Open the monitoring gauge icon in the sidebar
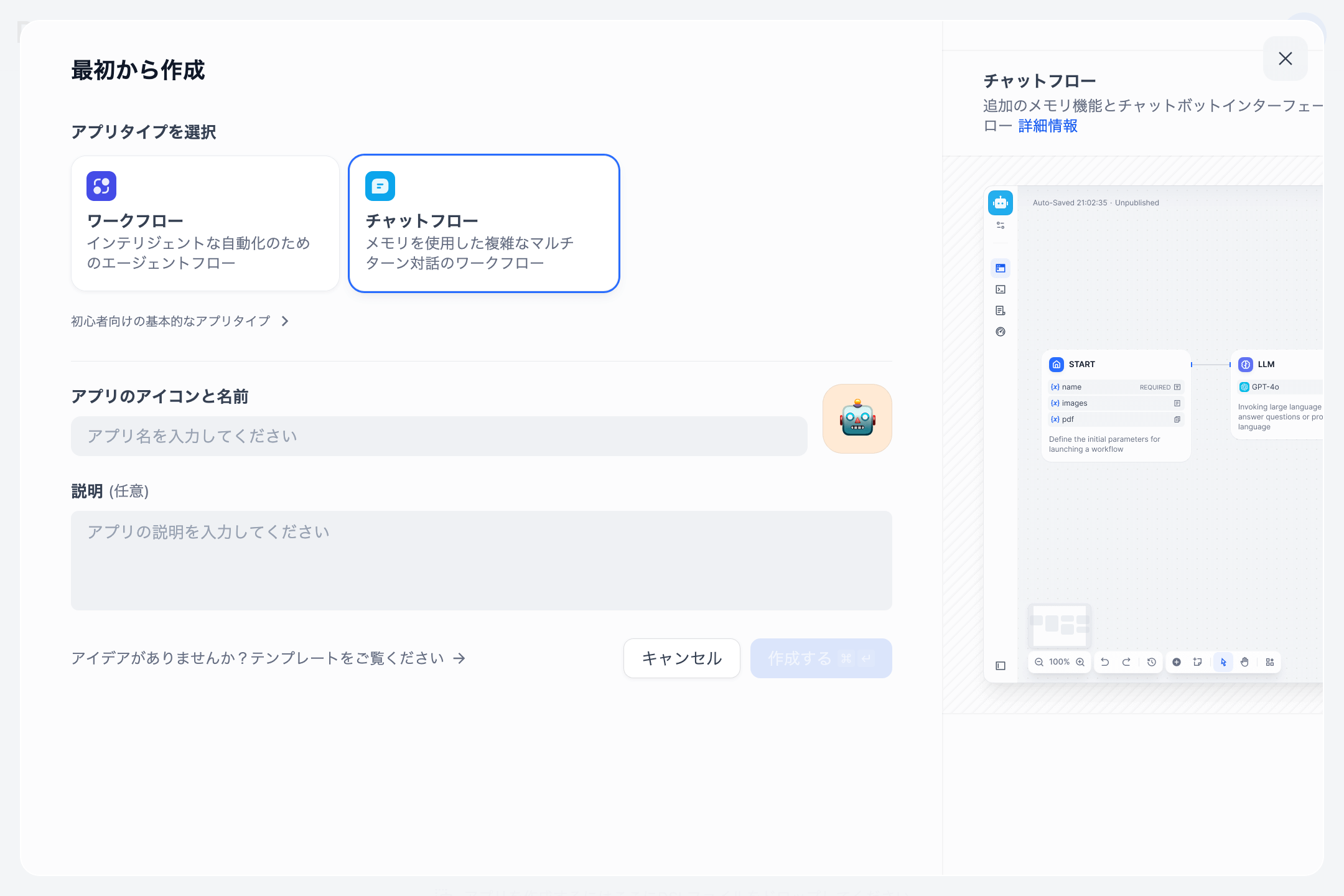Viewport: 1344px width, 896px height. click(x=1001, y=332)
